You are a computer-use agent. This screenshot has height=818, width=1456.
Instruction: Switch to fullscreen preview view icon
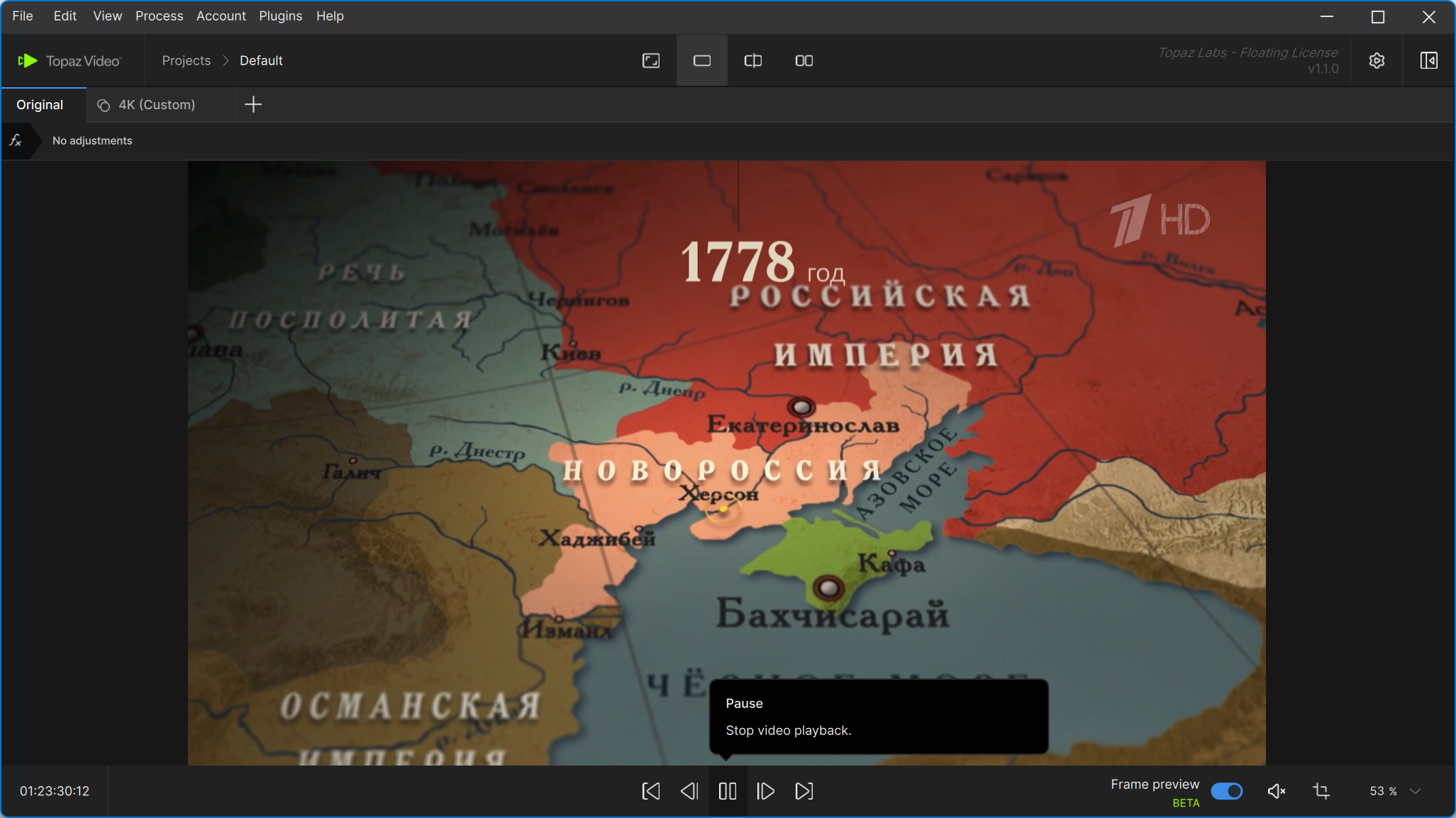pyautogui.click(x=650, y=61)
